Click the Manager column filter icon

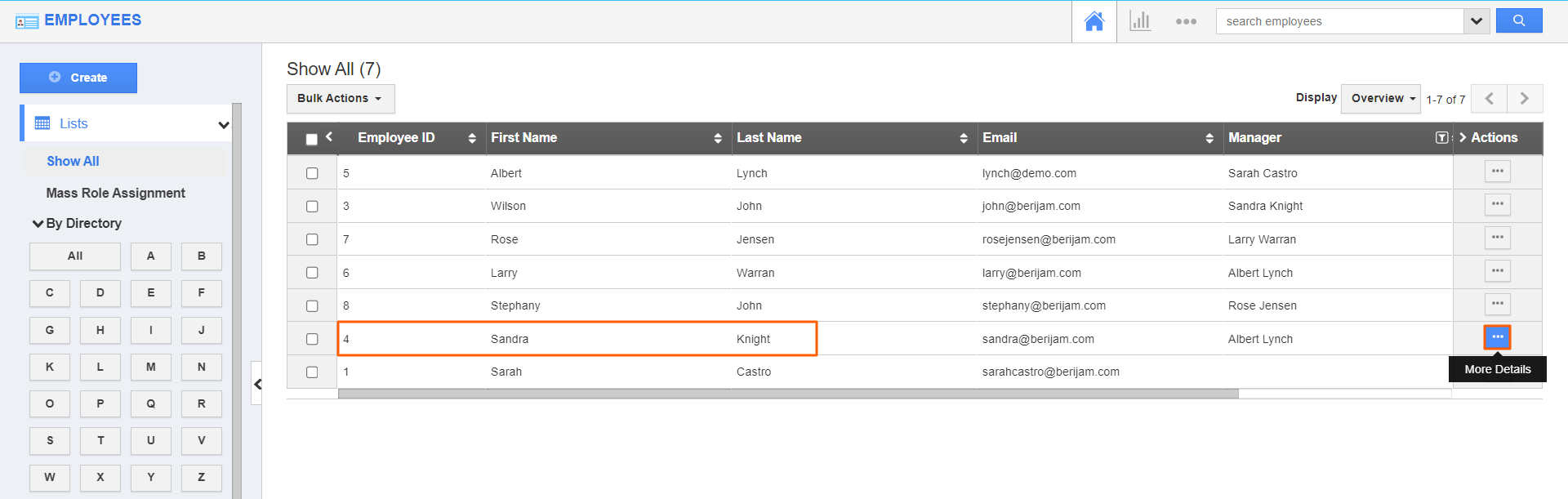[1441, 138]
